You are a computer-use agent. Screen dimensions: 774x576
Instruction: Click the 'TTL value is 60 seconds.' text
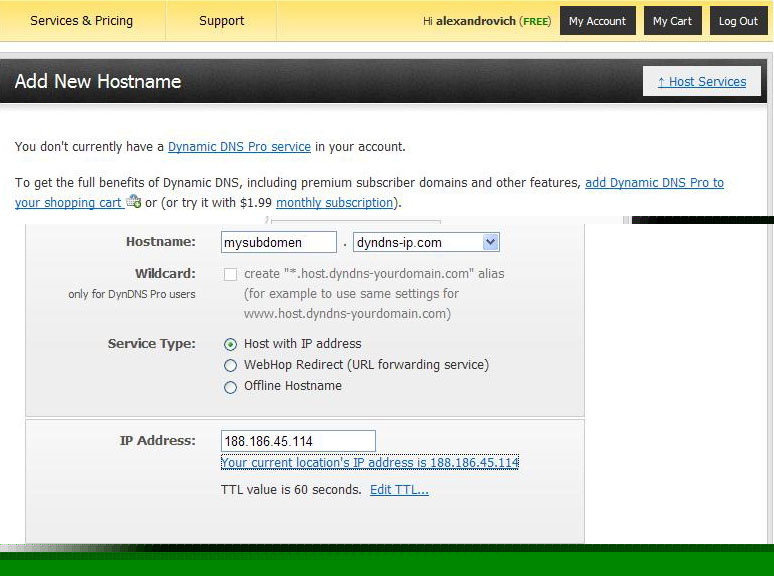pyautogui.click(x=291, y=490)
